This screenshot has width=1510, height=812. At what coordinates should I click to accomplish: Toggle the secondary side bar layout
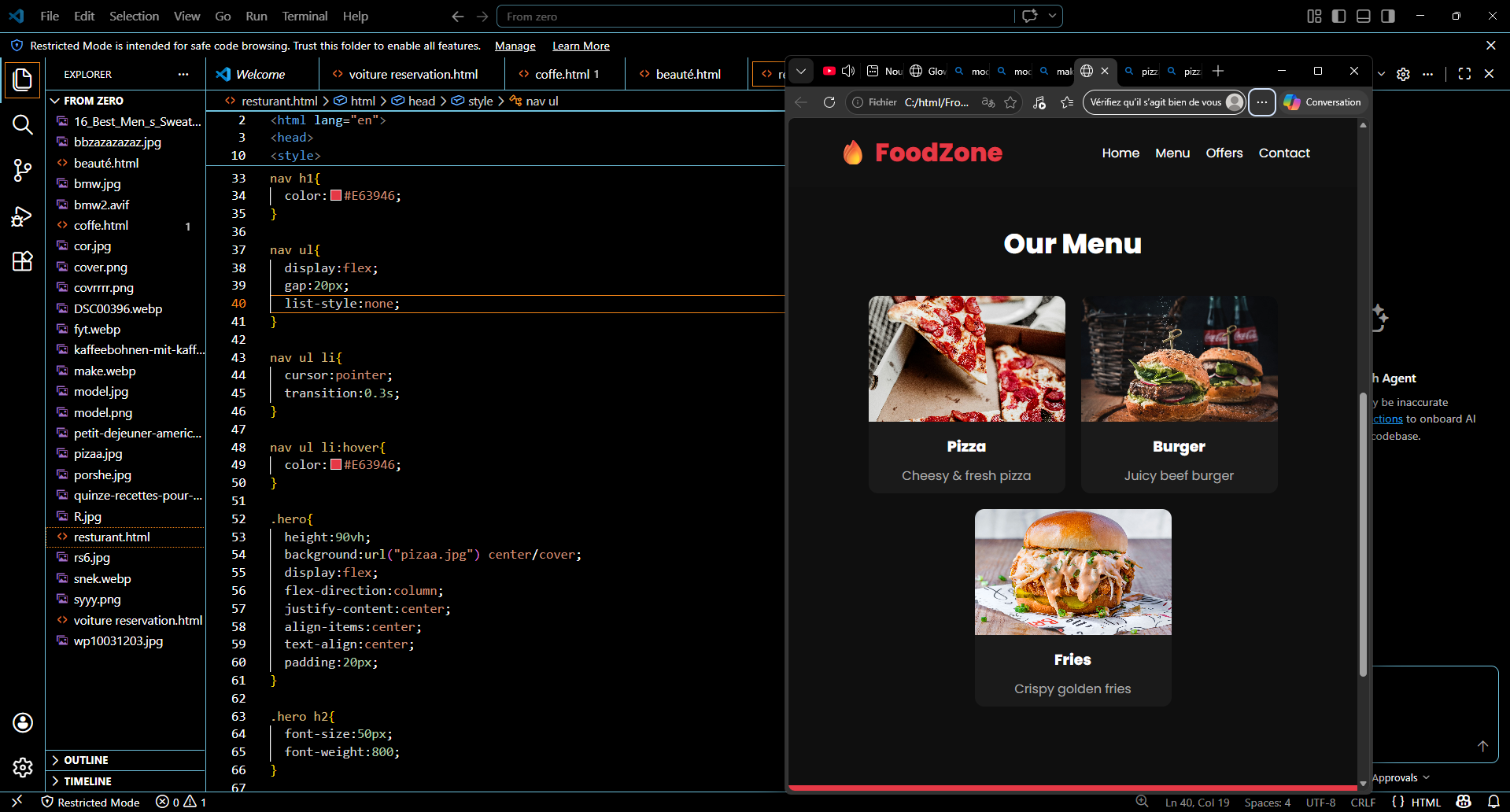[x=1388, y=16]
